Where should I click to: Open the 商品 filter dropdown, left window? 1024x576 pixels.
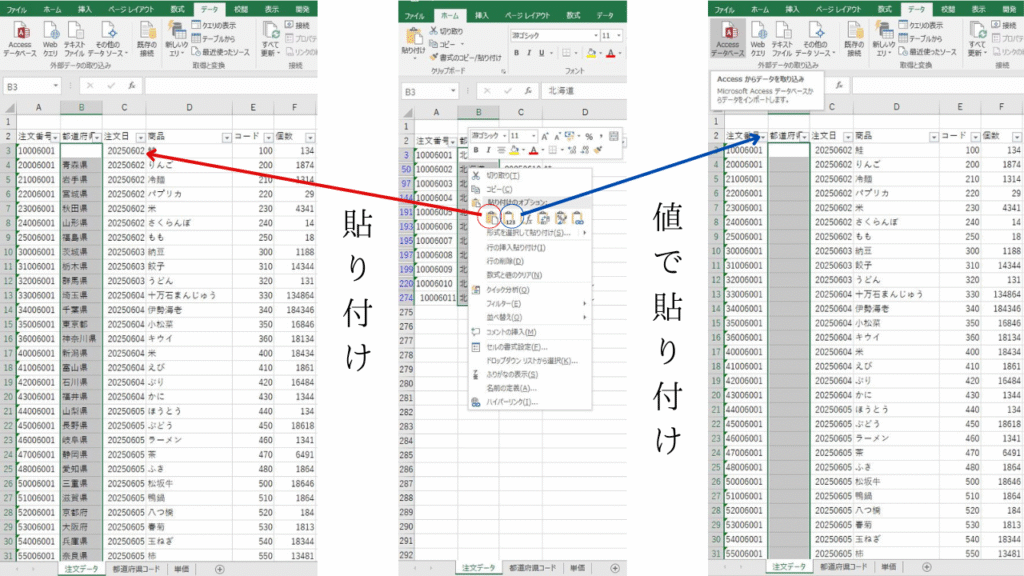[x=226, y=137]
